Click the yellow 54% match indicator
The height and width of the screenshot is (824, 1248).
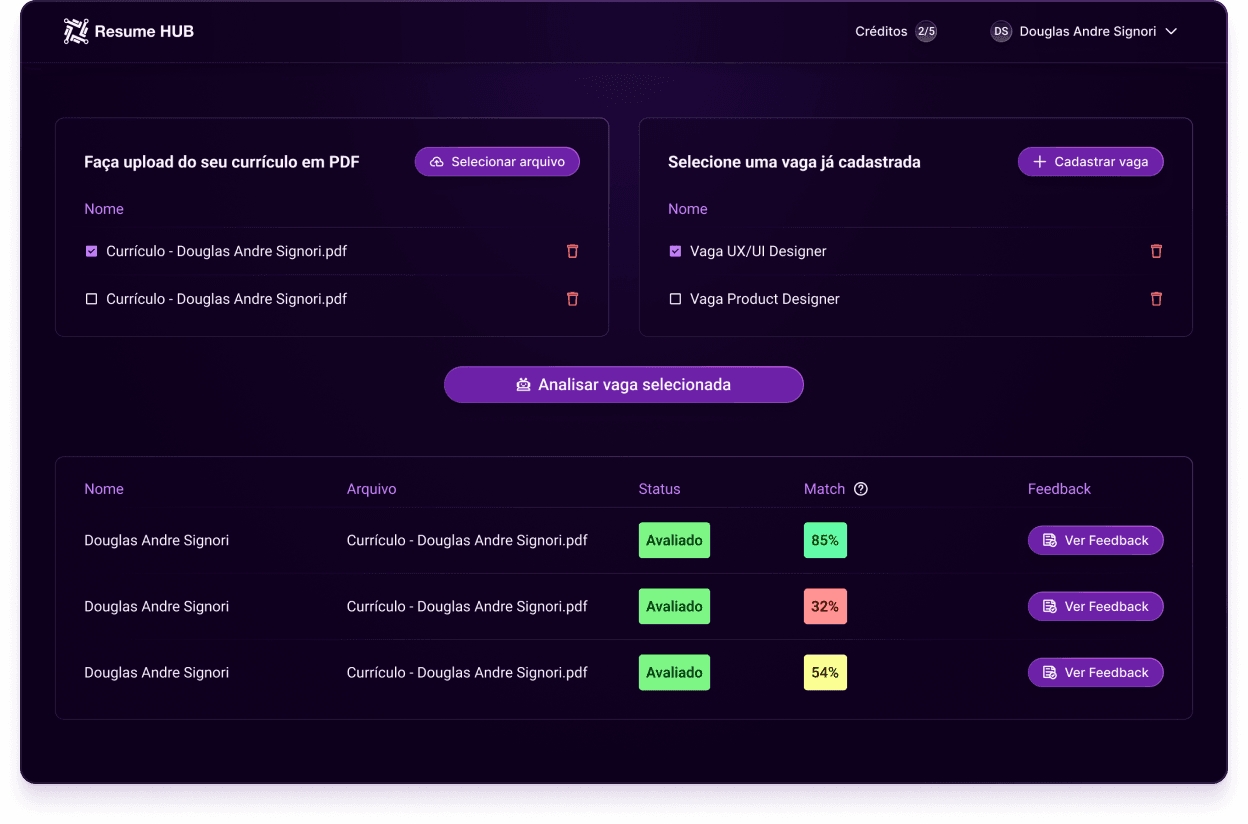pyautogui.click(x=825, y=672)
